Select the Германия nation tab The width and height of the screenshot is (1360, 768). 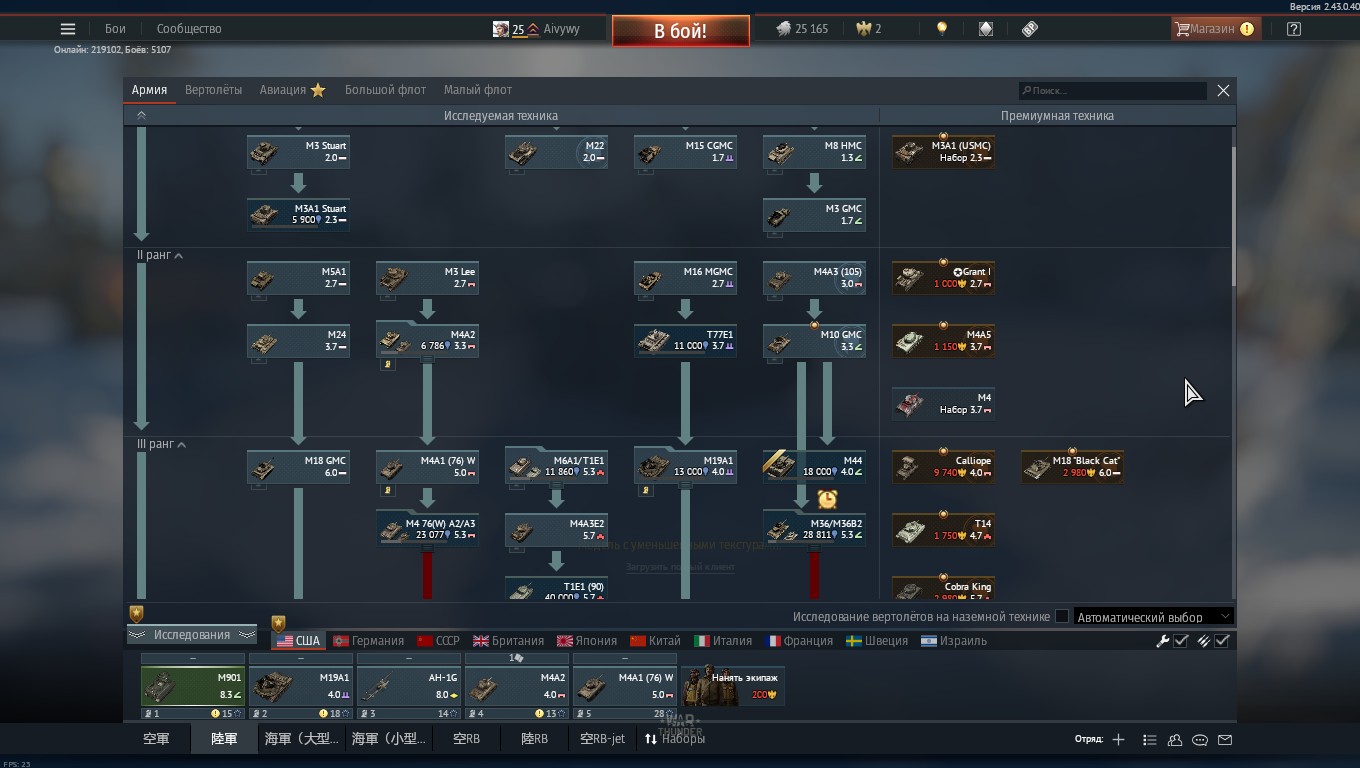click(x=368, y=641)
